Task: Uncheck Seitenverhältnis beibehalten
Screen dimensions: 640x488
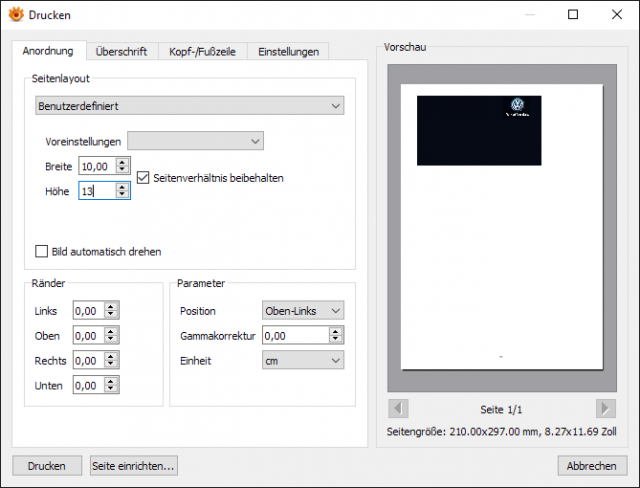Action: click(143, 178)
